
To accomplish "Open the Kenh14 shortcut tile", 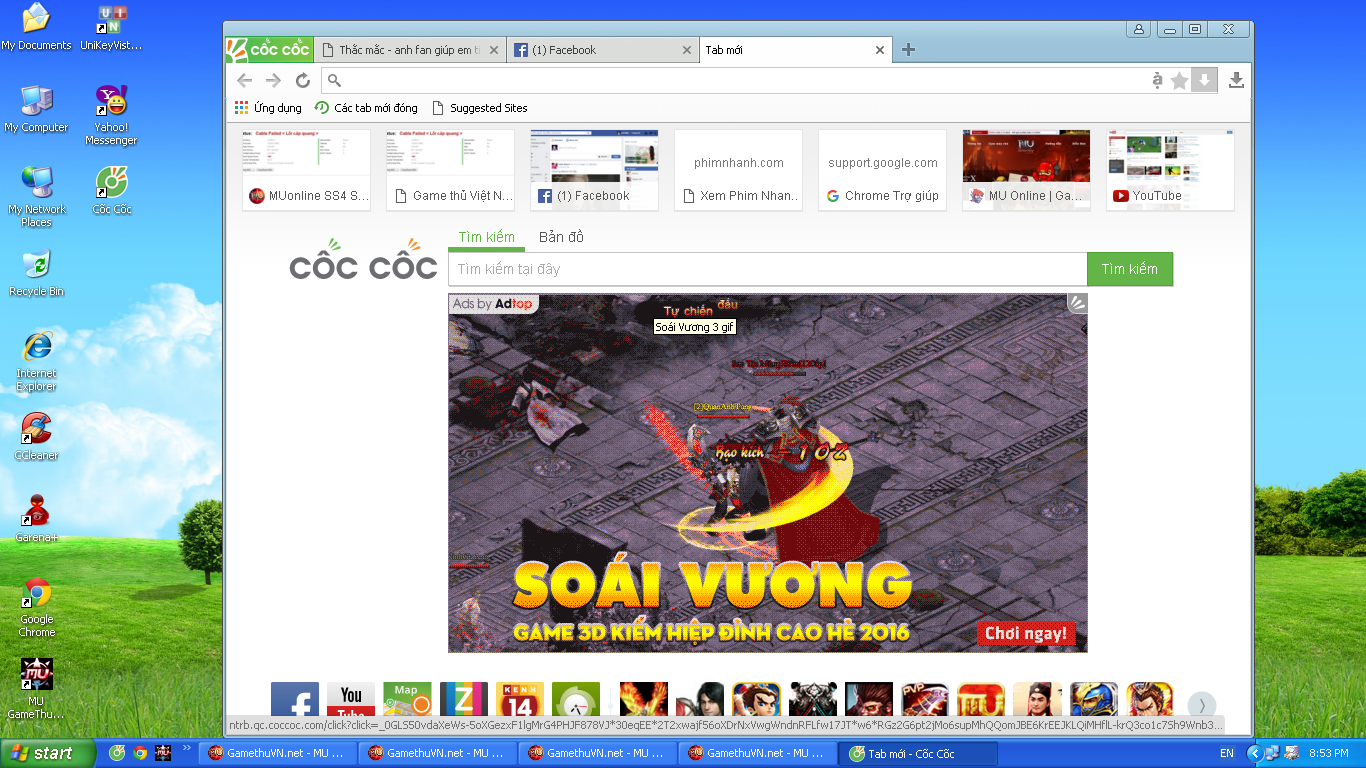I will 520,699.
